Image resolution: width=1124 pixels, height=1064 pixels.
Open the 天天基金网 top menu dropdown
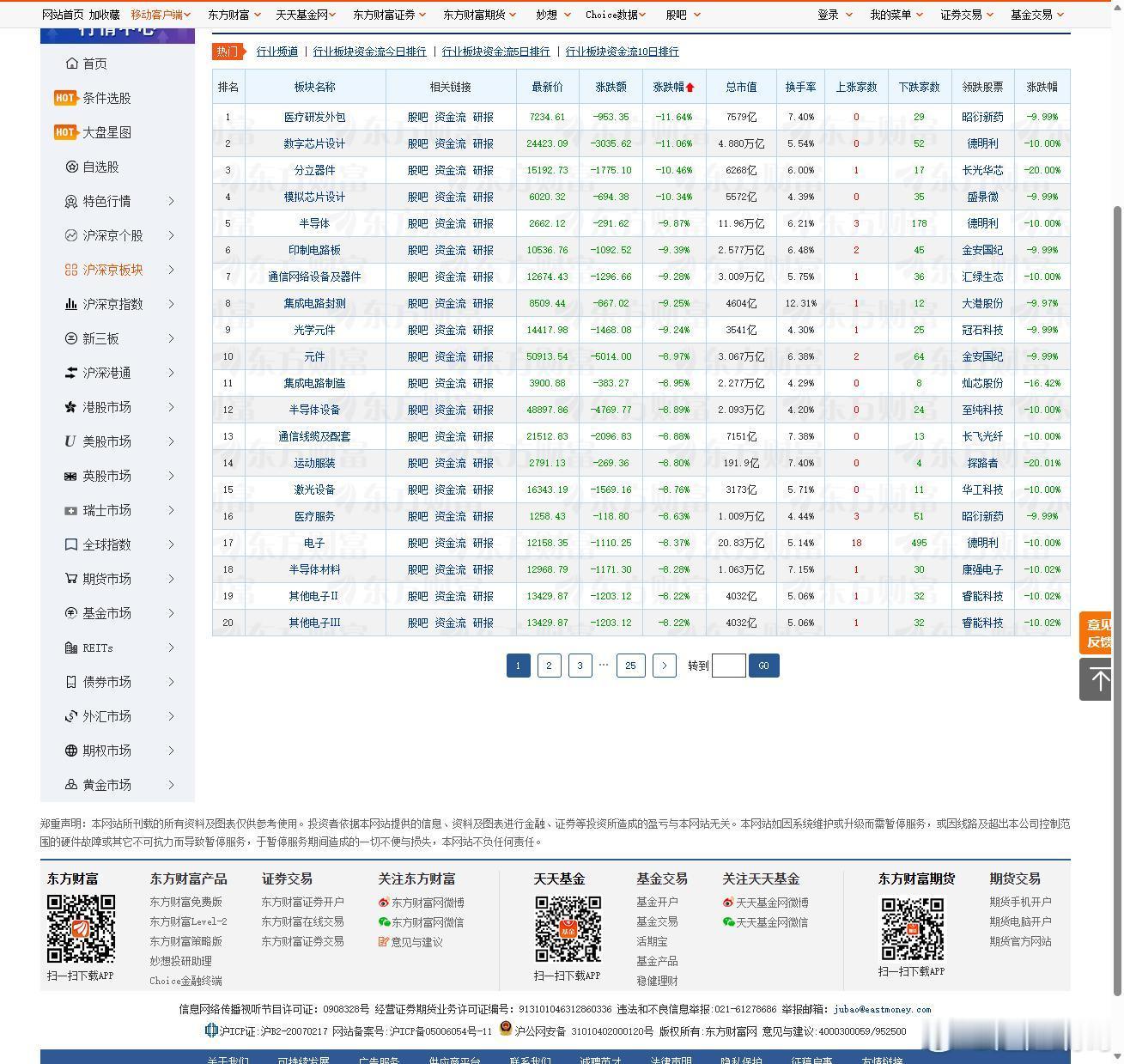click(x=307, y=15)
